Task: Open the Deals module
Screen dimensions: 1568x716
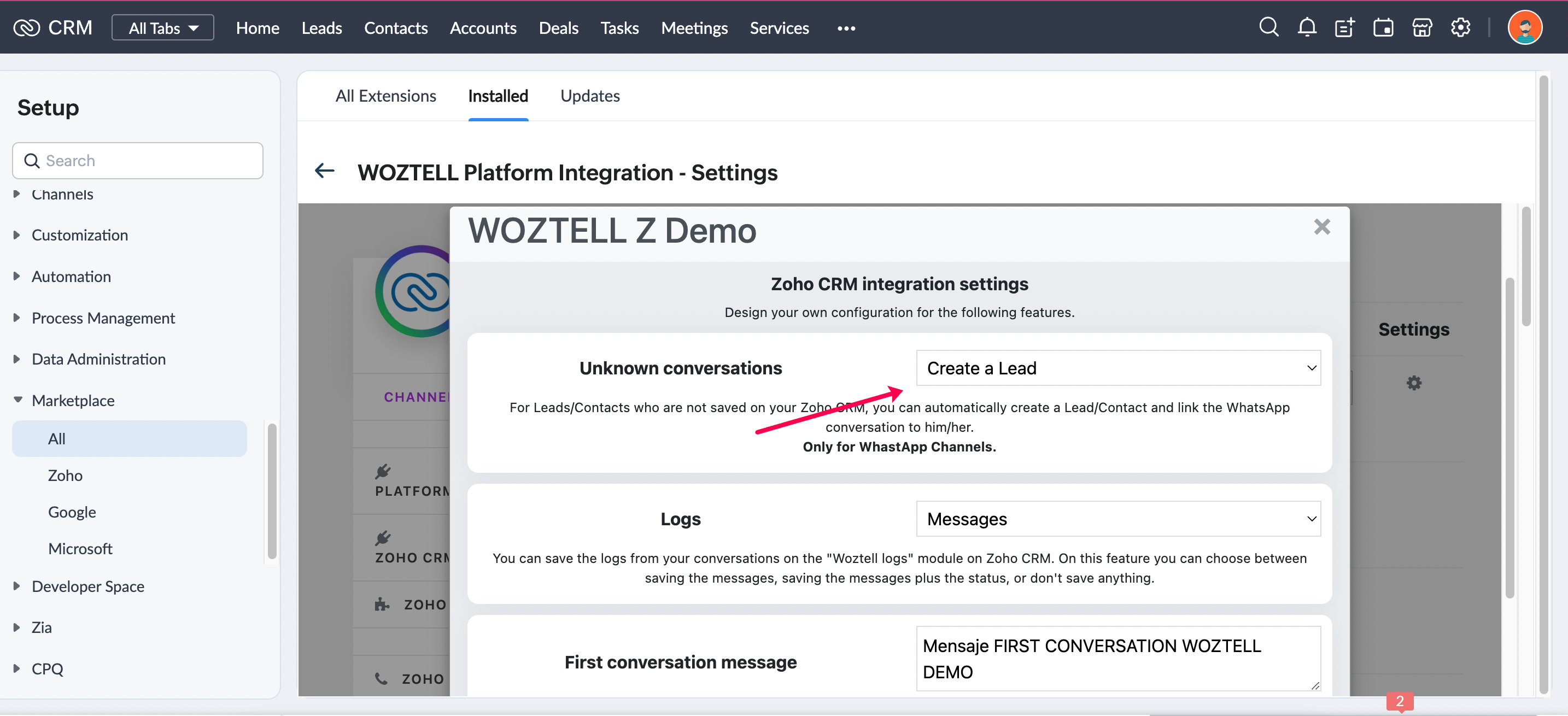Action: pyautogui.click(x=558, y=28)
